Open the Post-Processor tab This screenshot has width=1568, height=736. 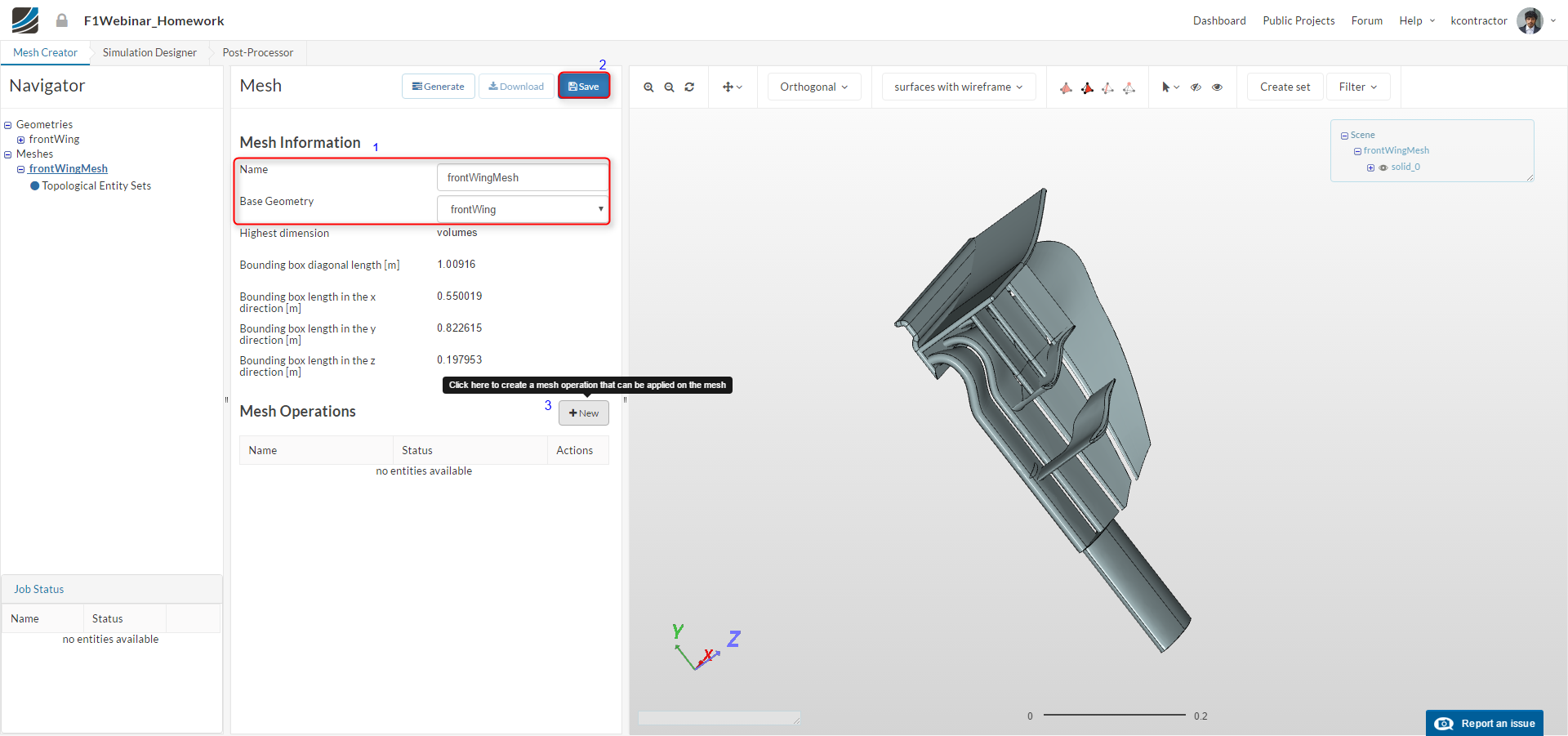[x=257, y=53]
